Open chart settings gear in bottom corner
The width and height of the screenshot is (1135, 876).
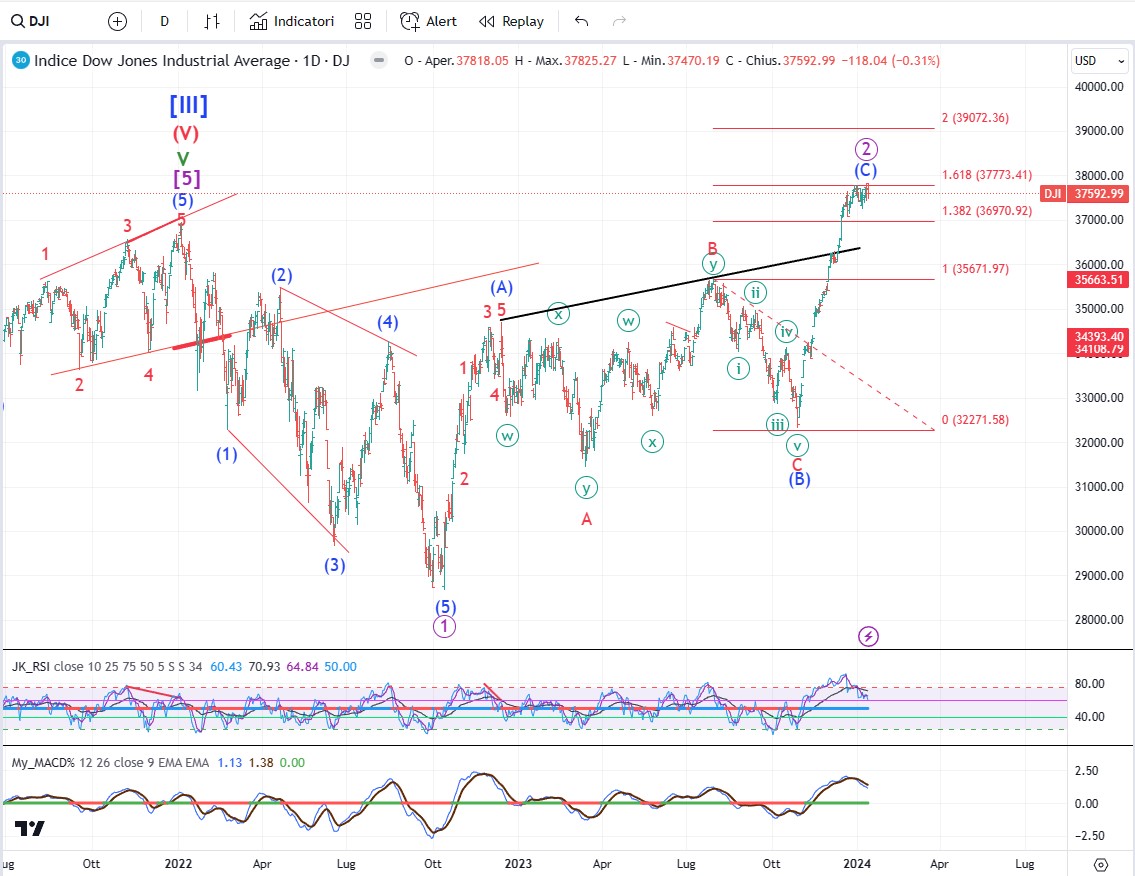point(1101,864)
